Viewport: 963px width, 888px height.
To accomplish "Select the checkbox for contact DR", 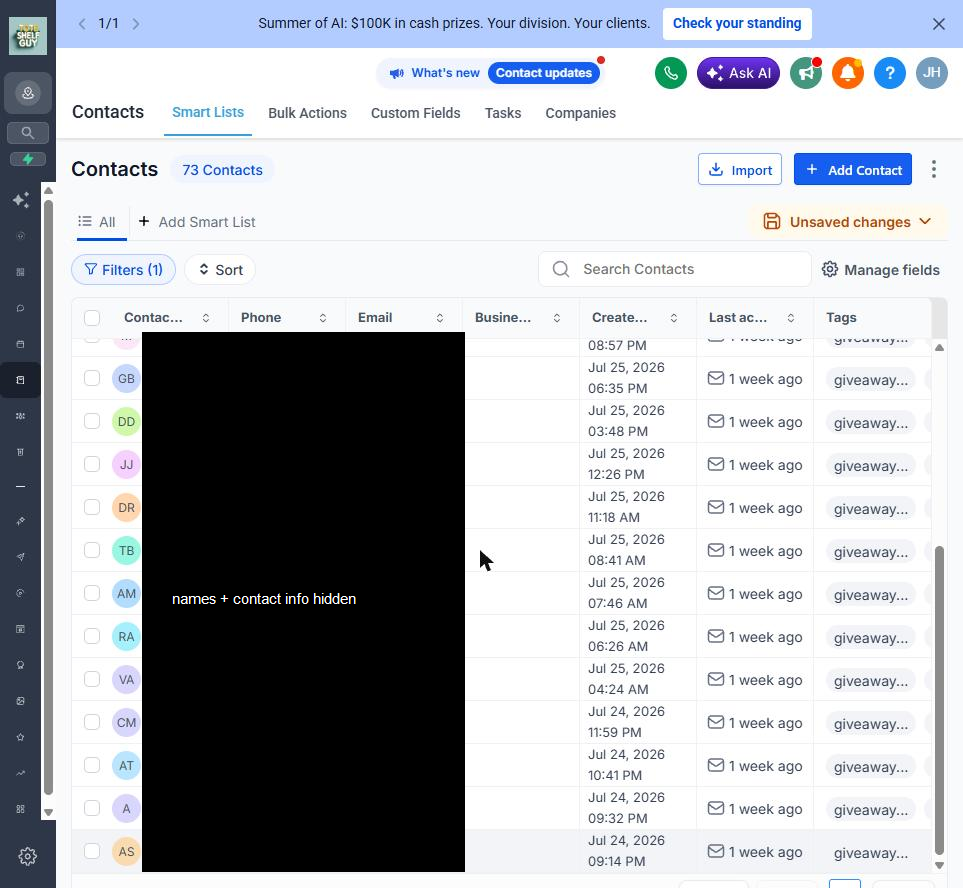I will tap(92, 507).
